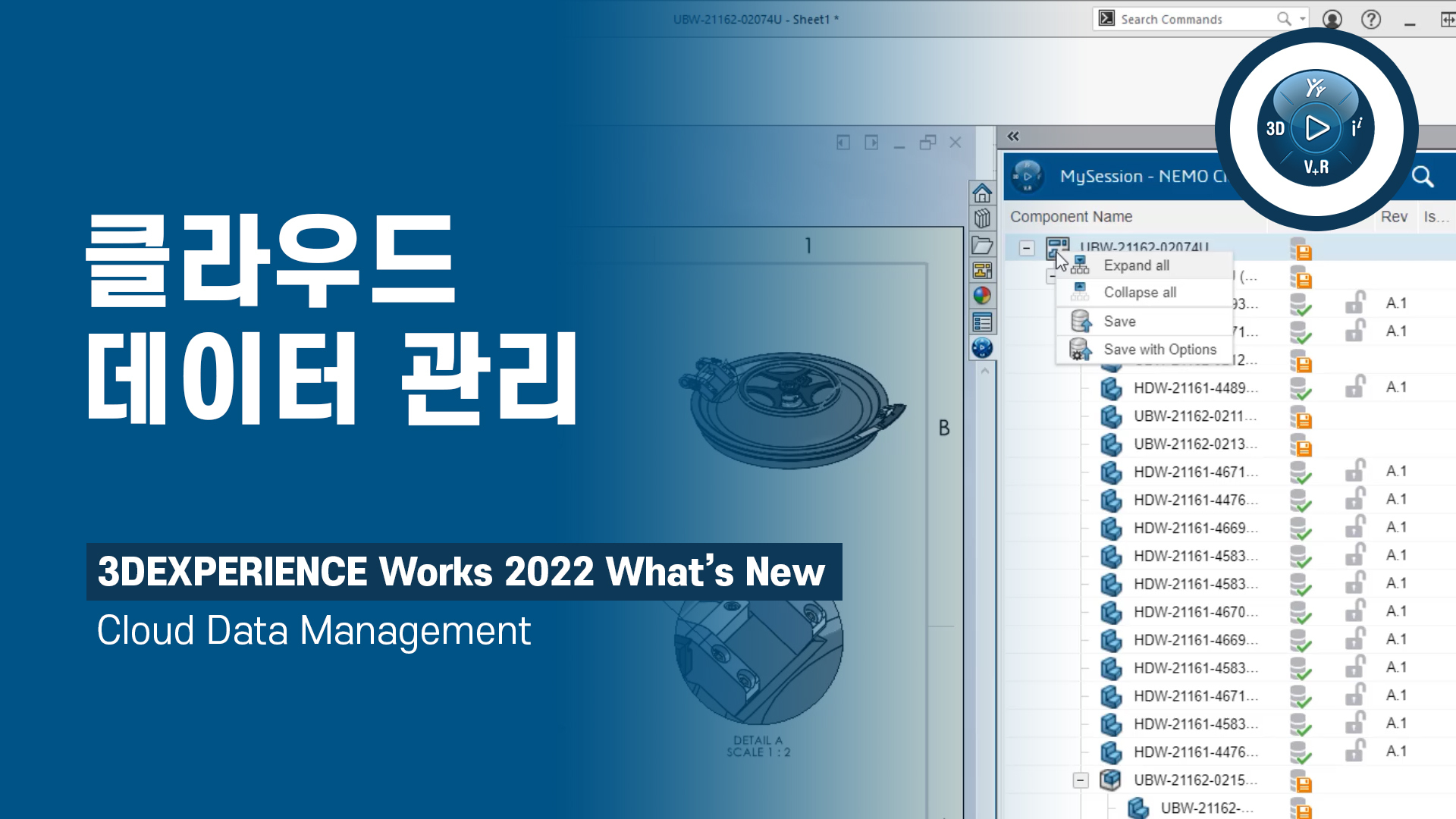Click the lock icon in HDW-21161-4670 row
This screenshot has width=1456, height=819.
[1355, 610]
